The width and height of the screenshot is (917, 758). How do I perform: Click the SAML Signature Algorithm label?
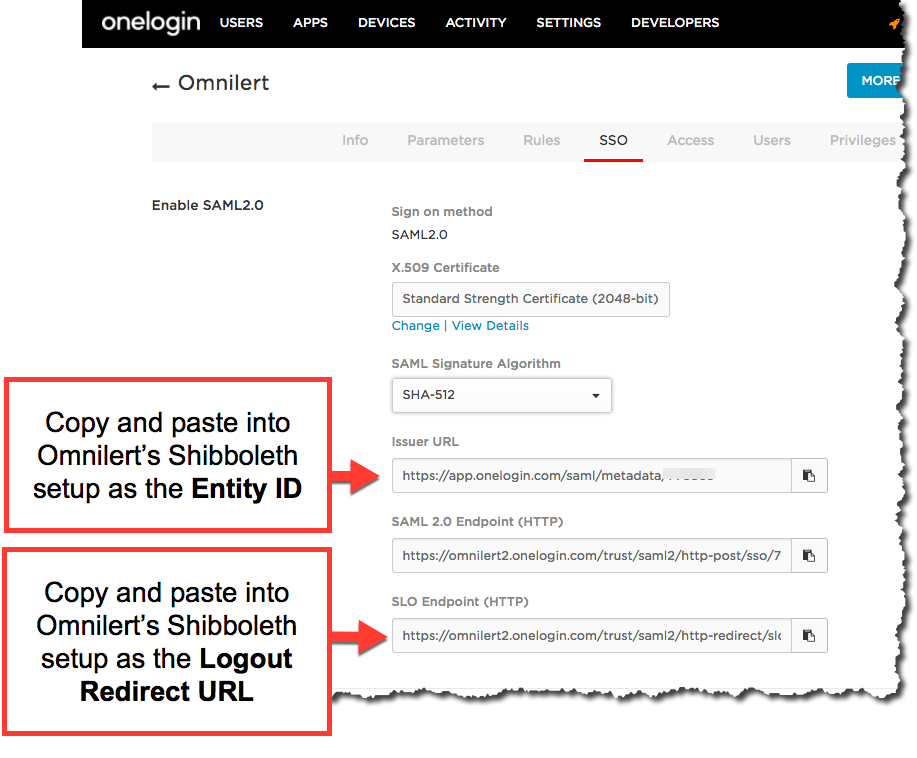coord(476,364)
